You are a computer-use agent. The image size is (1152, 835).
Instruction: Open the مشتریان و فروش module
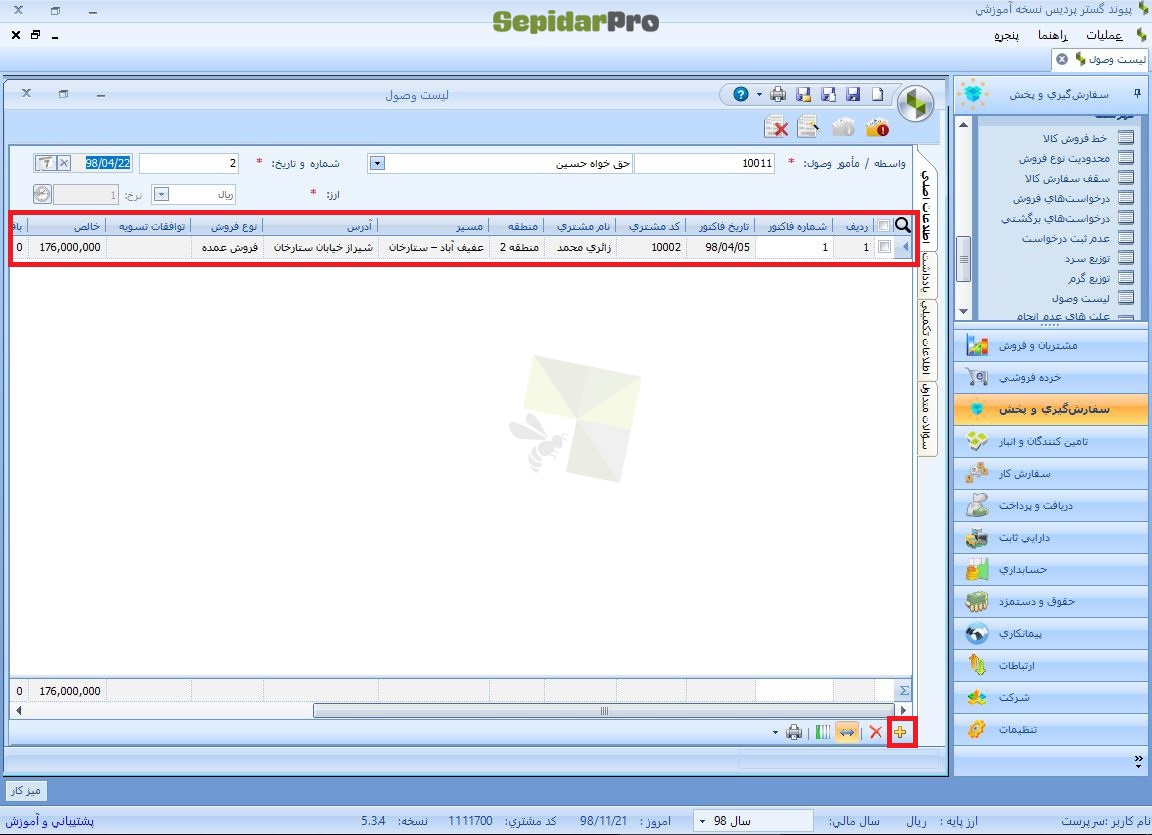(1051, 345)
